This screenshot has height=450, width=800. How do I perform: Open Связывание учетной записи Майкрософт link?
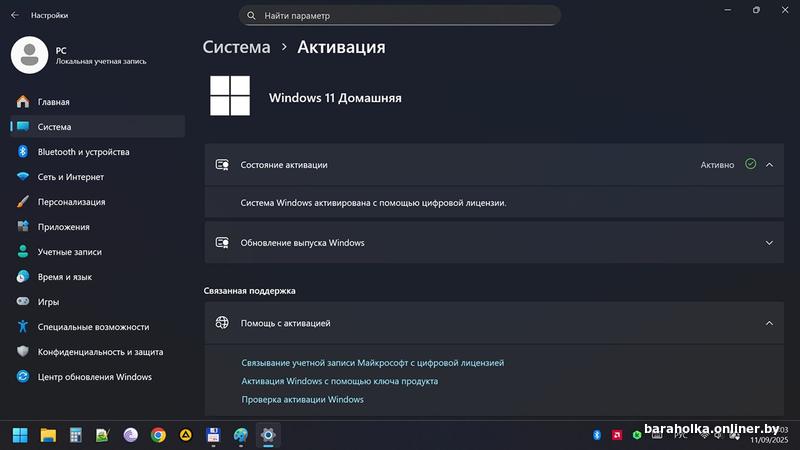[x=372, y=363]
